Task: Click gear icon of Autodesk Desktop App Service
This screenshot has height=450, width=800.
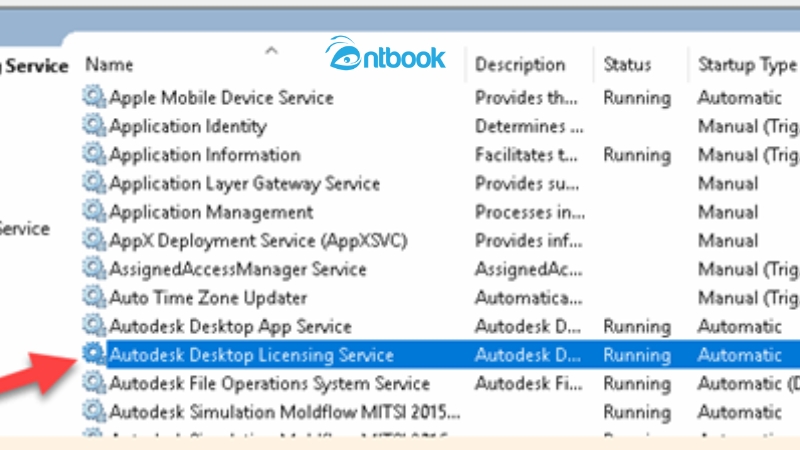Action: click(94, 325)
